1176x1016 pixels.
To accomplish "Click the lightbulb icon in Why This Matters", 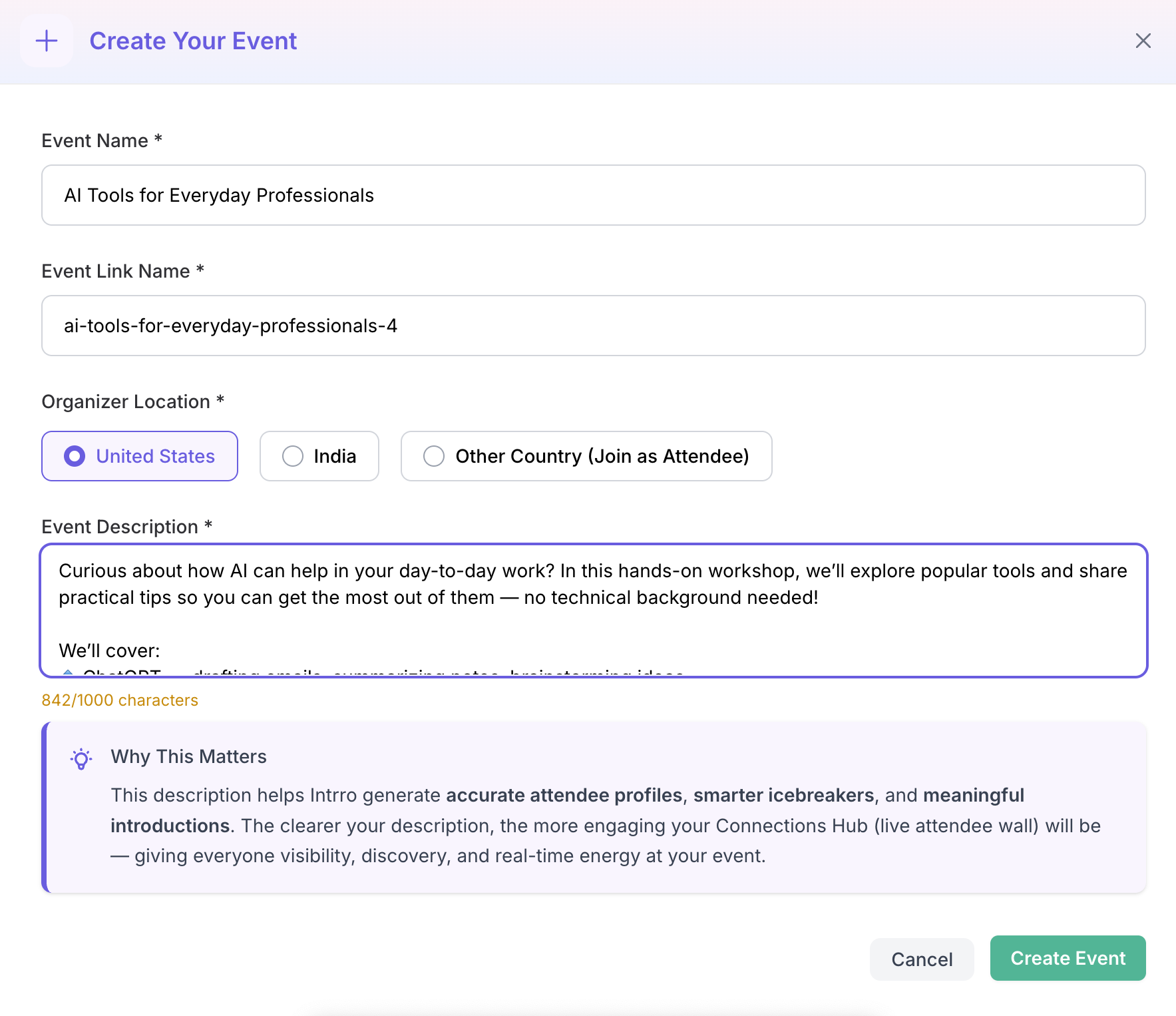I will click(x=81, y=758).
